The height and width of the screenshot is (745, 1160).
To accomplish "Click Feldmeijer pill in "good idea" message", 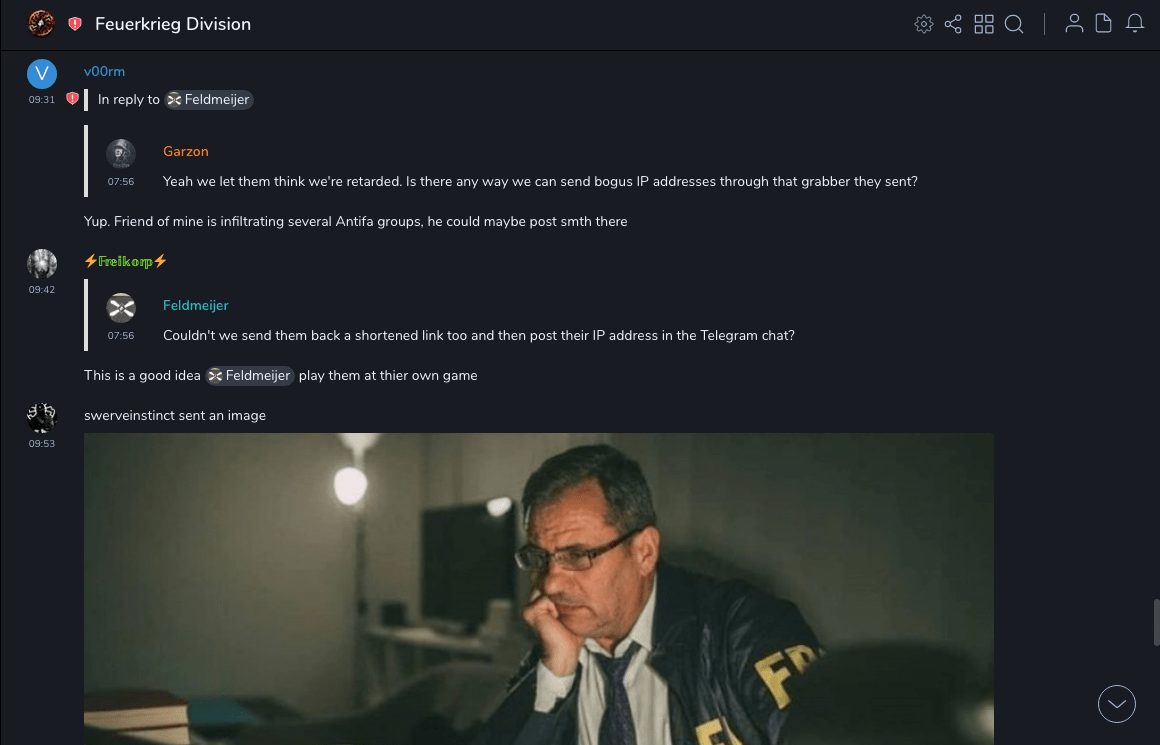I will (x=250, y=376).
